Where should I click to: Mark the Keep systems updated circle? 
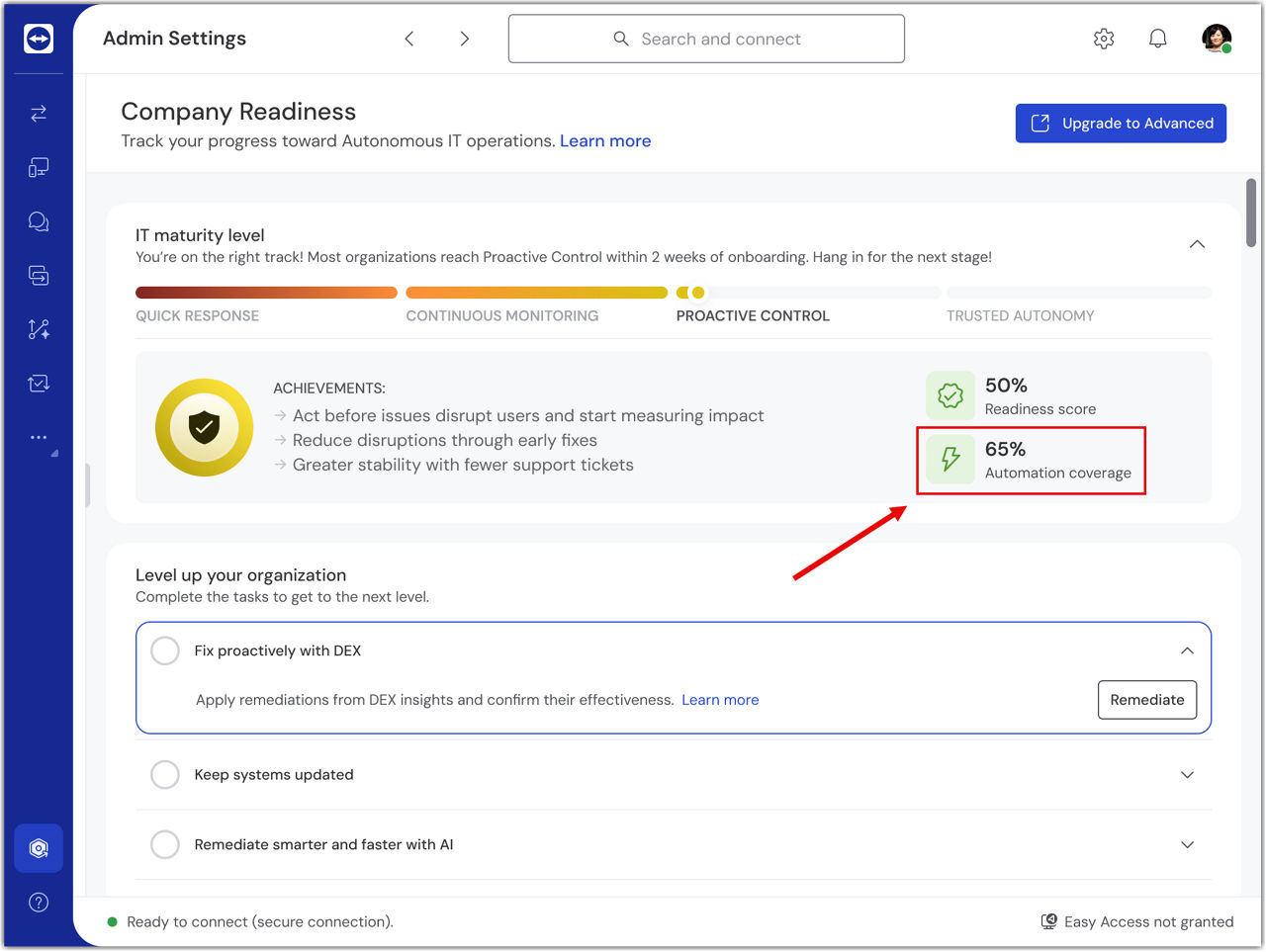click(x=165, y=775)
